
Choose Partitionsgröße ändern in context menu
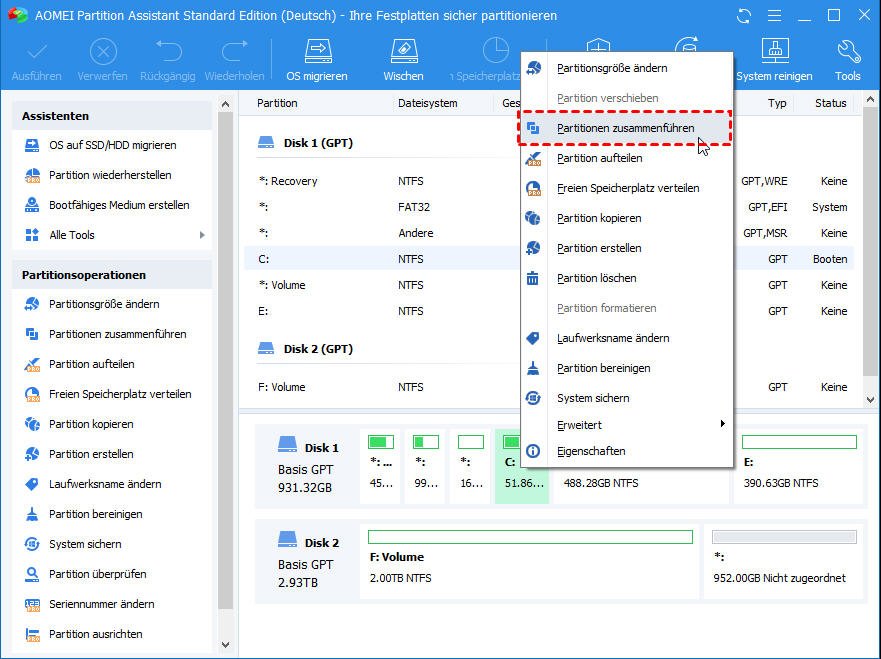point(626,68)
